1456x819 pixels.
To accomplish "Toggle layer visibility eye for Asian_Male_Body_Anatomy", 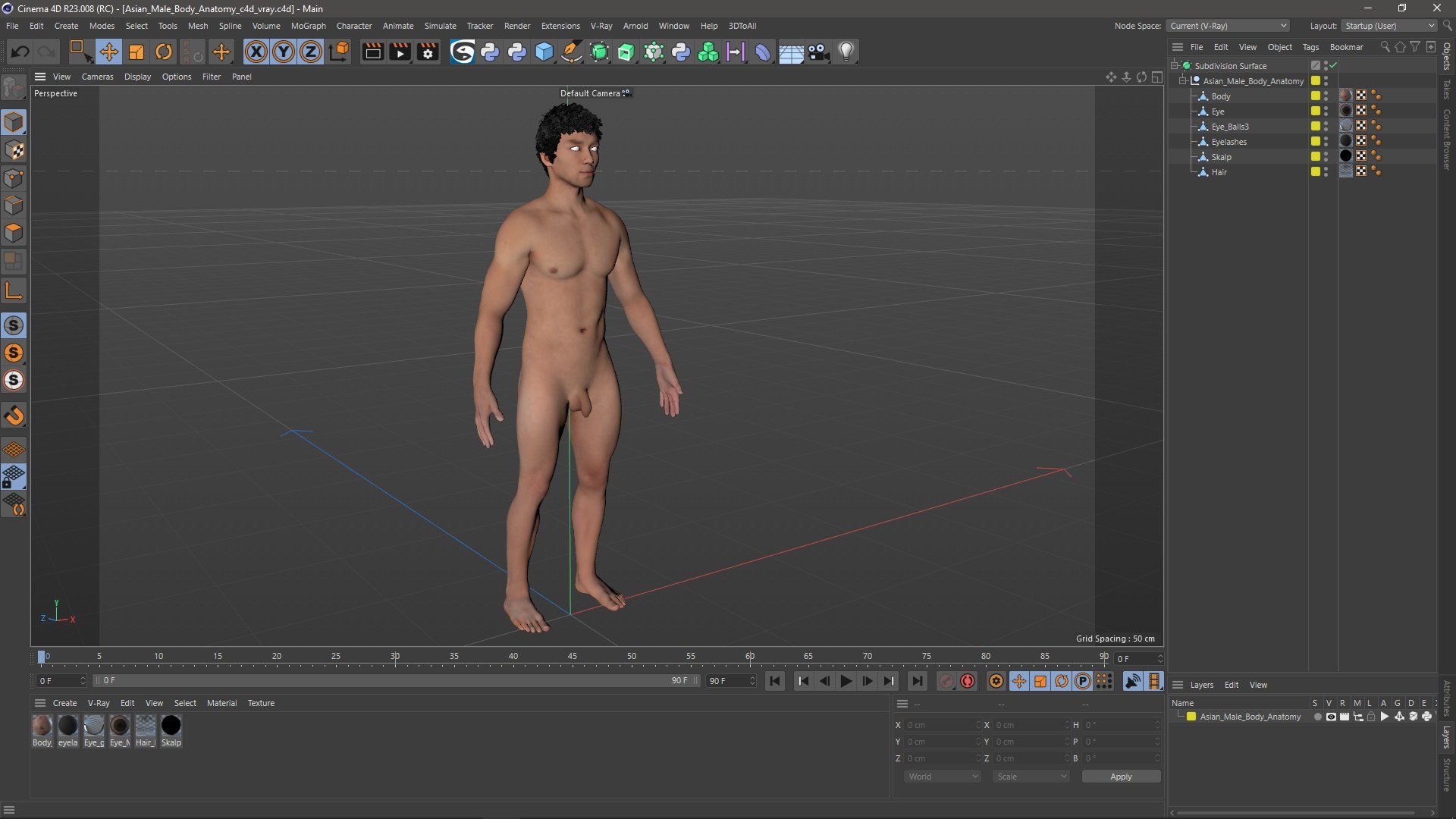I will pos(1331,717).
